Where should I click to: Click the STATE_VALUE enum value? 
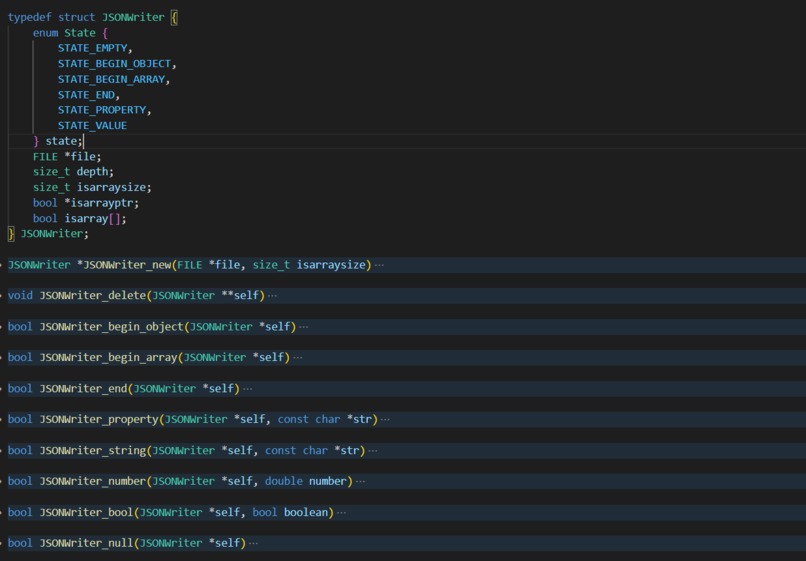[93, 125]
